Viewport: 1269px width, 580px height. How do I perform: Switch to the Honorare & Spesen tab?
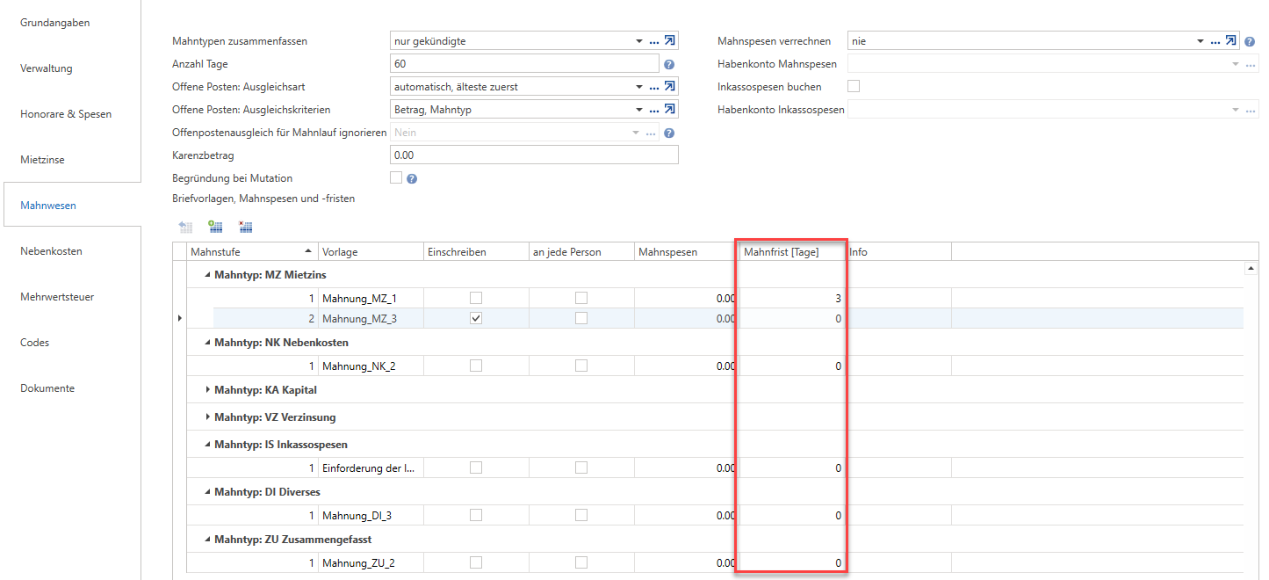coord(66,114)
